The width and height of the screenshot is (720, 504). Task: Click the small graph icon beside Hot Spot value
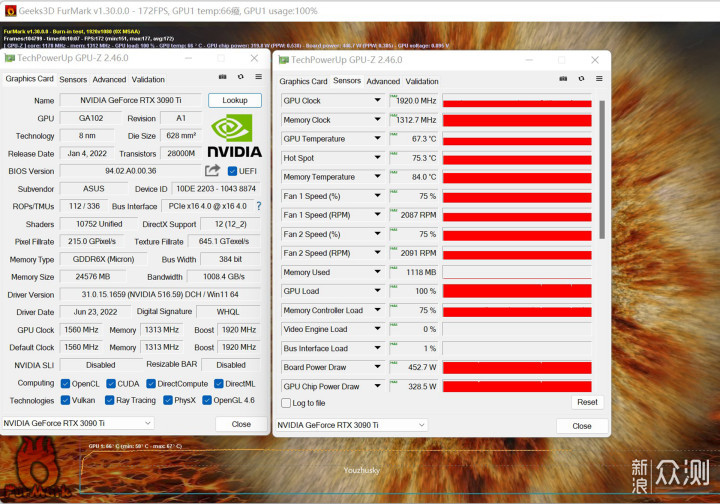pyautogui.click(x=394, y=153)
